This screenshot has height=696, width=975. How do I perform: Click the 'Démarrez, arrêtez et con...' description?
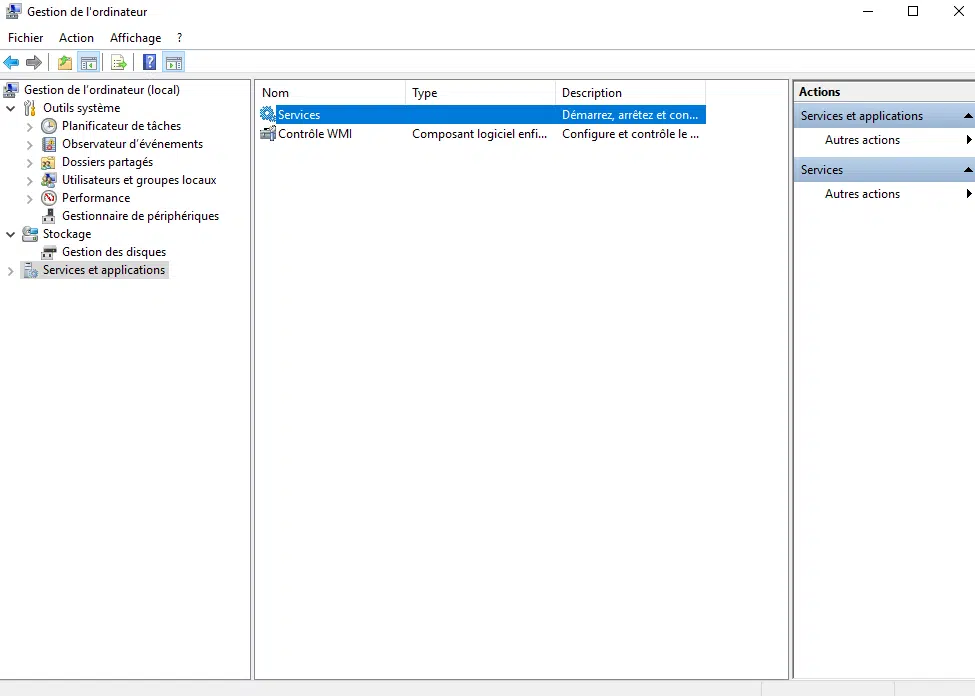(x=630, y=115)
